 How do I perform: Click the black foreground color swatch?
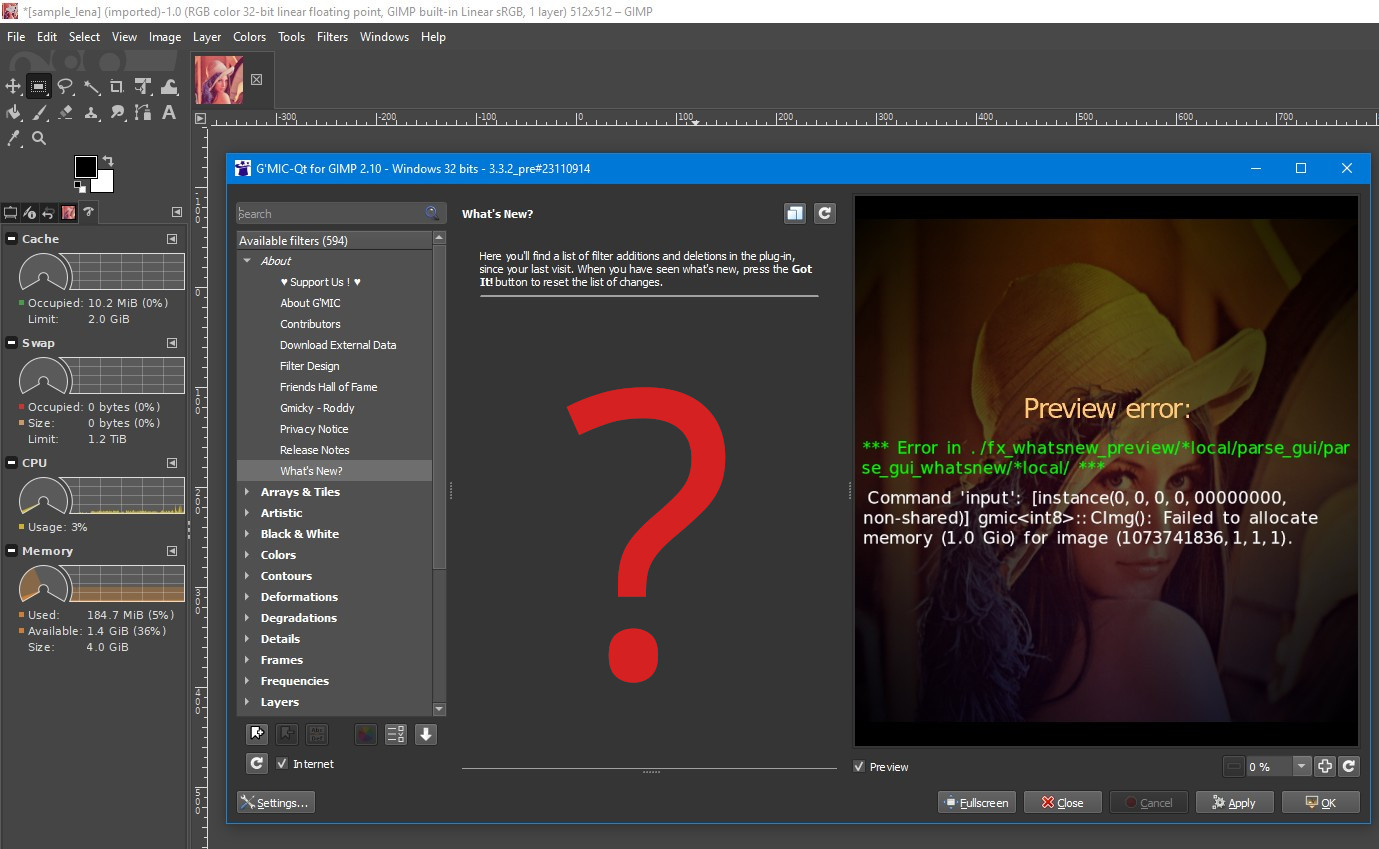[86, 167]
